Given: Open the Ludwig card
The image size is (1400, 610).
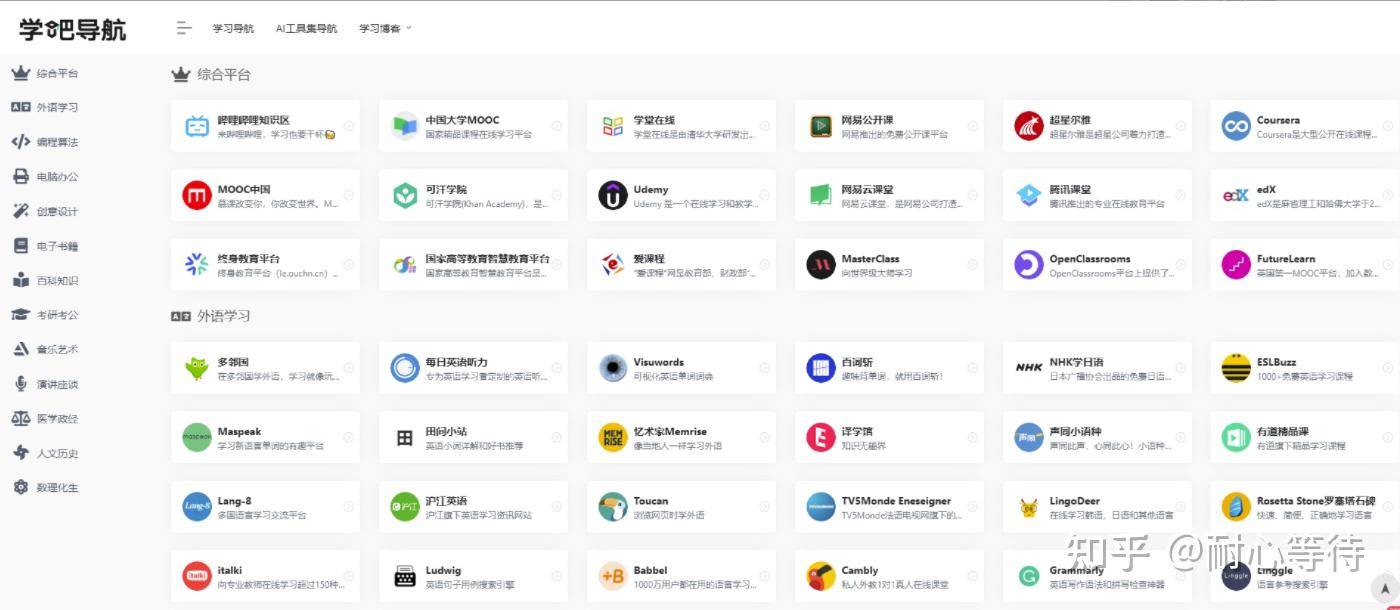Looking at the screenshot, I should pos(474,576).
